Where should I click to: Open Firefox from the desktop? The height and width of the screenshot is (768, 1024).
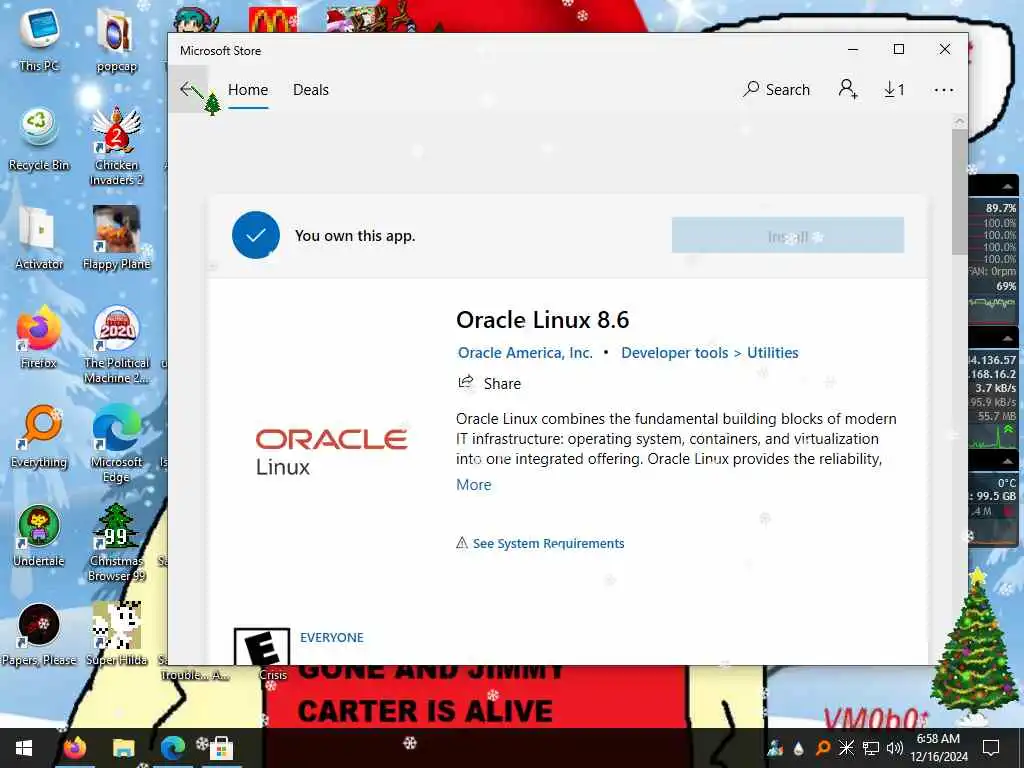(39, 337)
